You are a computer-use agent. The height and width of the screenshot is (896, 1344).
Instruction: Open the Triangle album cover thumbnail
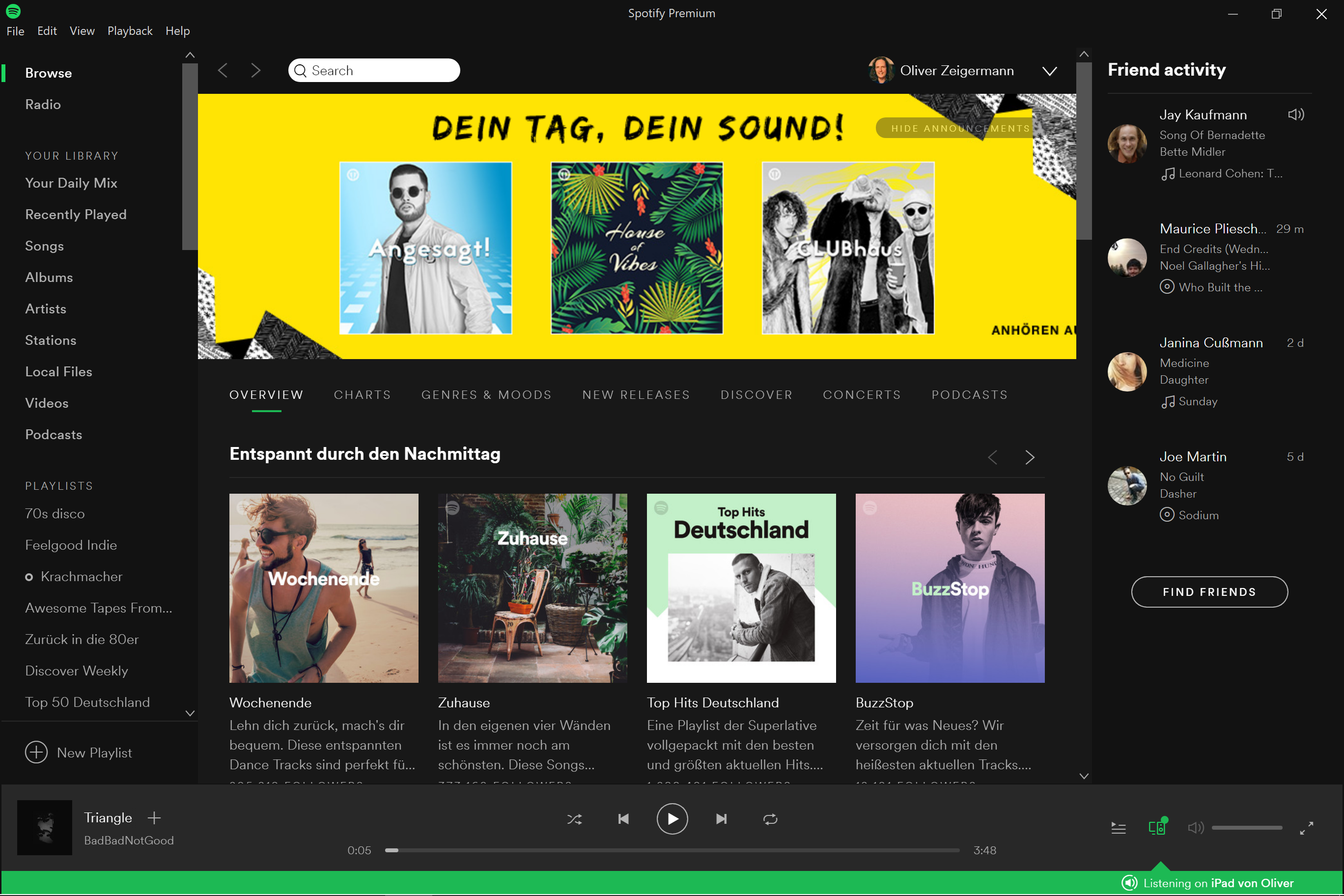pyautogui.click(x=45, y=827)
